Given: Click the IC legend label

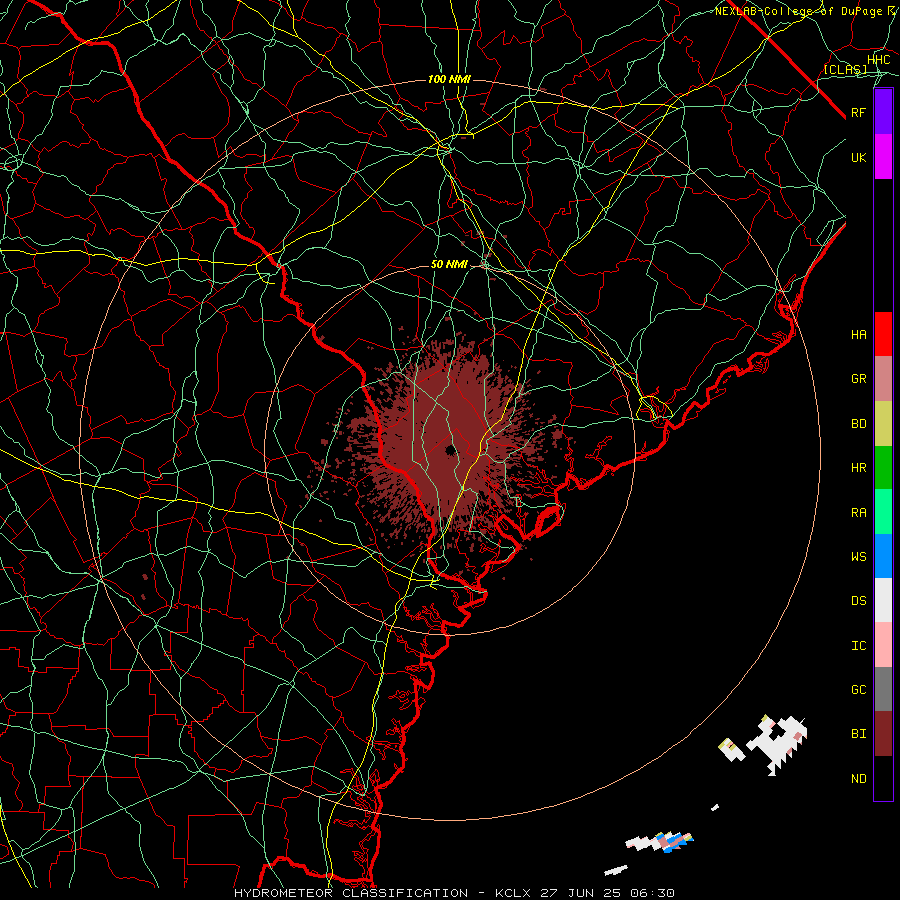Looking at the screenshot, I should (x=858, y=645).
